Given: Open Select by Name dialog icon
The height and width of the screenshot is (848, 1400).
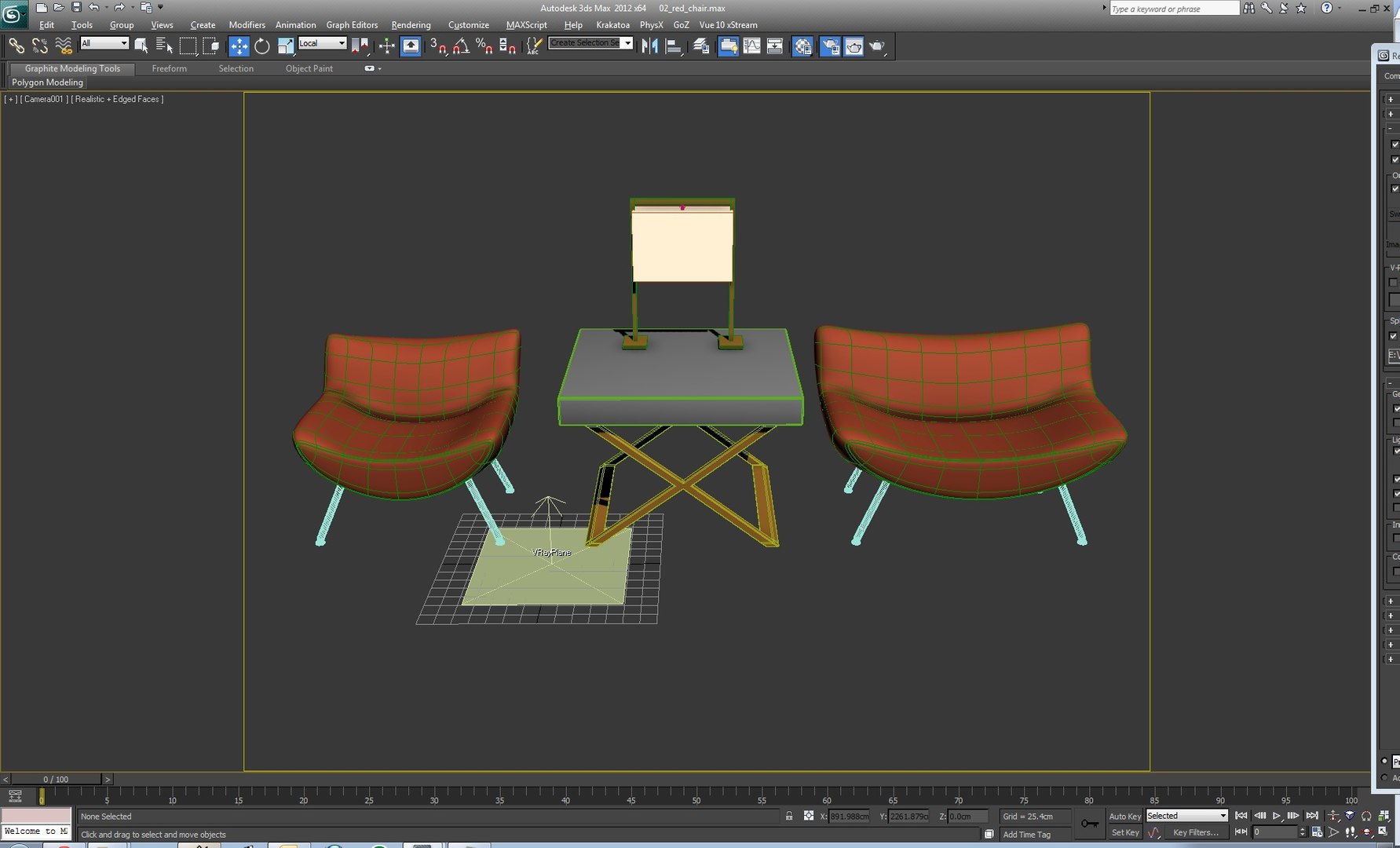Looking at the screenshot, I should (164, 46).
